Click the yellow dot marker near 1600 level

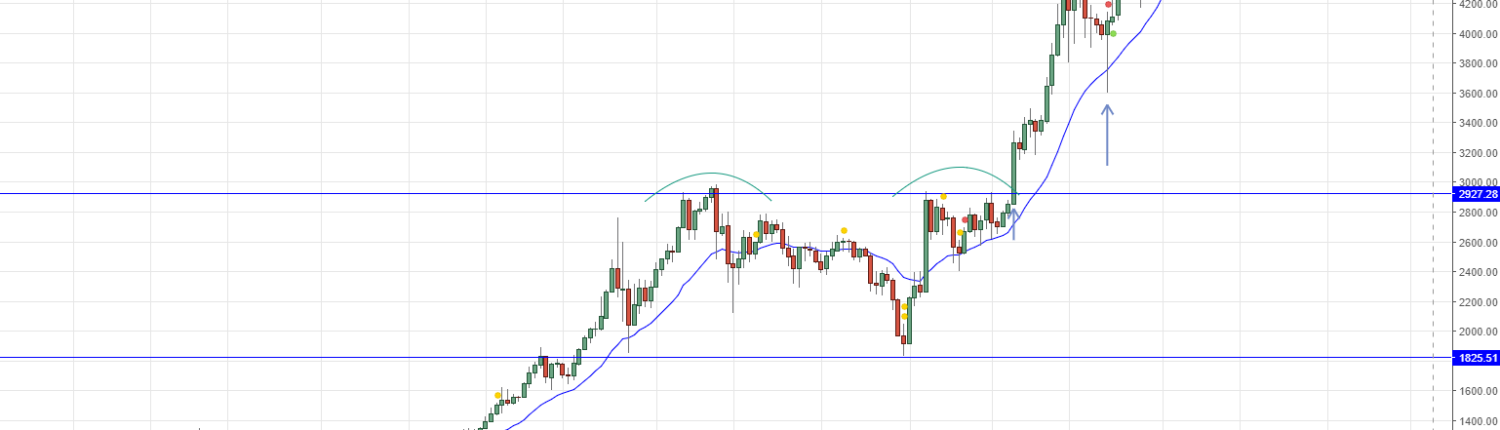point(498,395)
